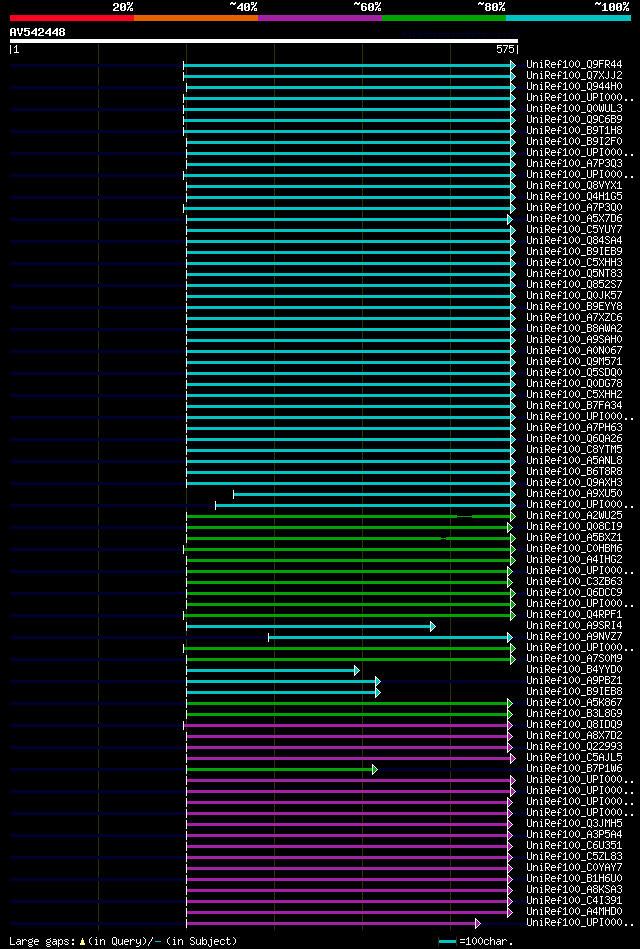Click the purple bar for Q8IDQ9
Screen dimensions: 640x949
(348, 725)
